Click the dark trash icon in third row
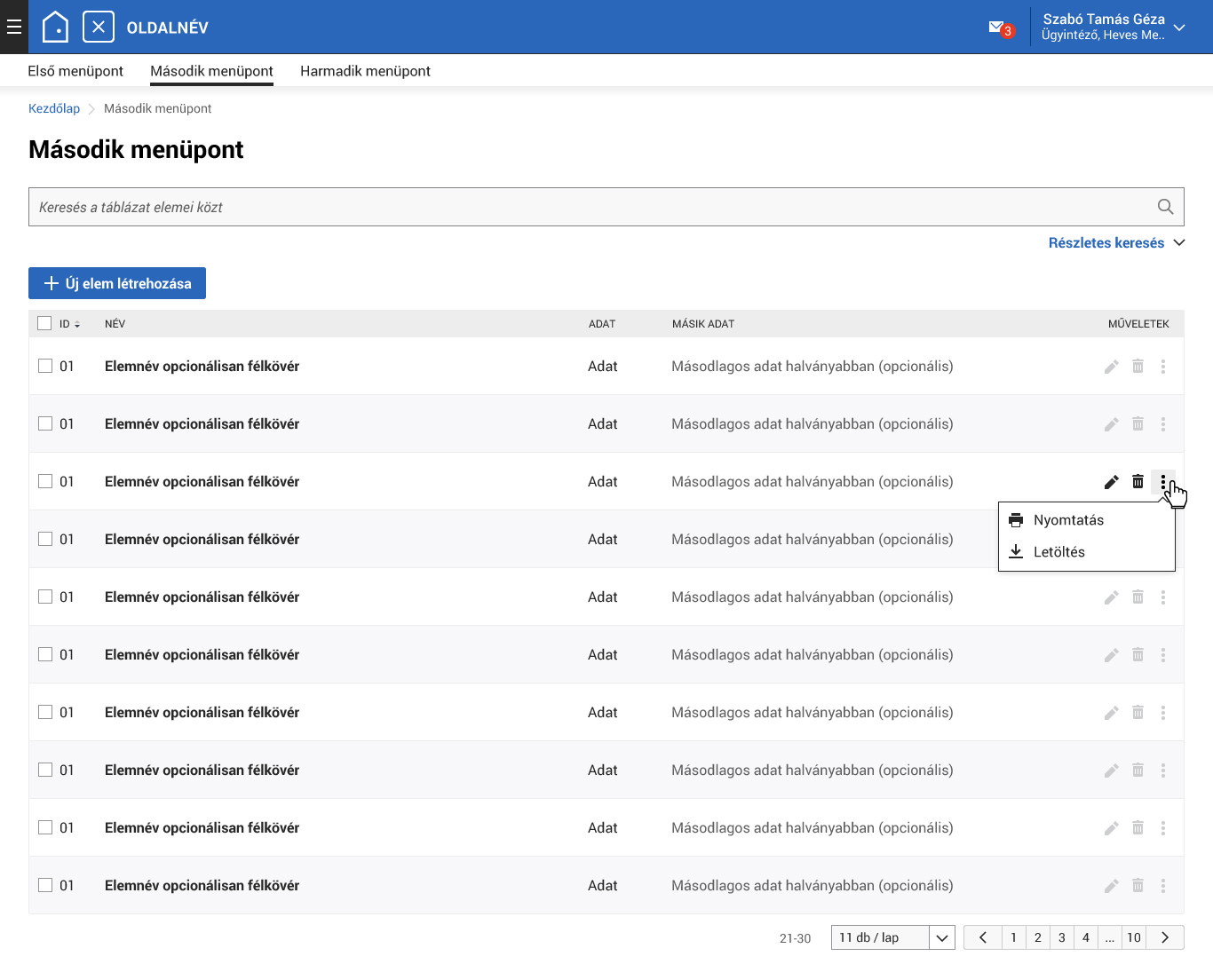The image size is (1213, 980). 1138,481
